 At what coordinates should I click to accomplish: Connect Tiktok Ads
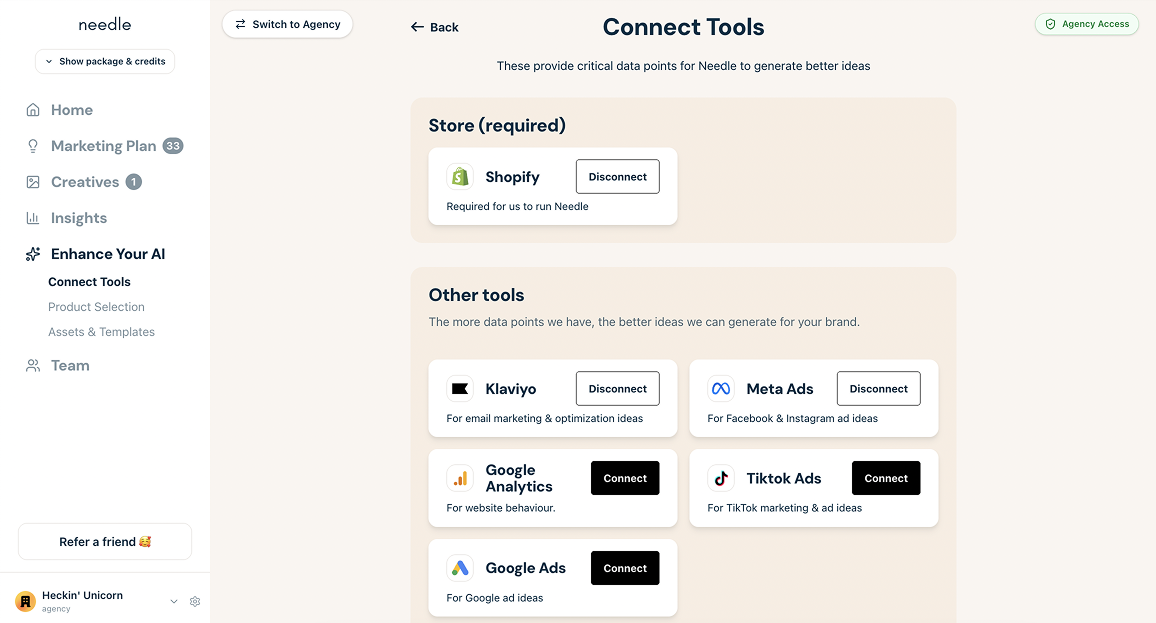pyautogui.click(x=886, y=478)
